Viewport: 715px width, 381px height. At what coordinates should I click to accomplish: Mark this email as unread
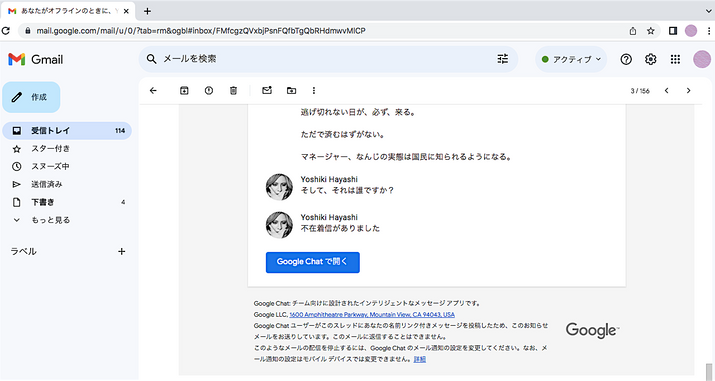point(267,91)
